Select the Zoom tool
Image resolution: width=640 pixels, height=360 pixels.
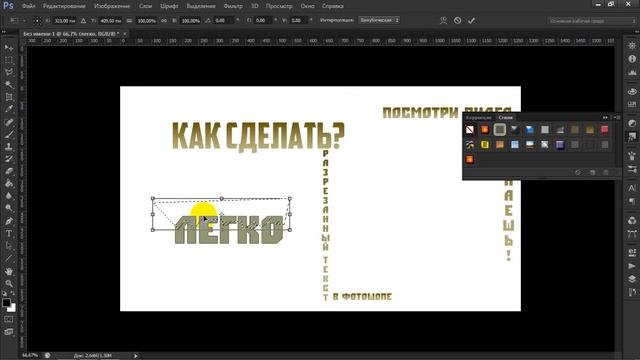9,283
